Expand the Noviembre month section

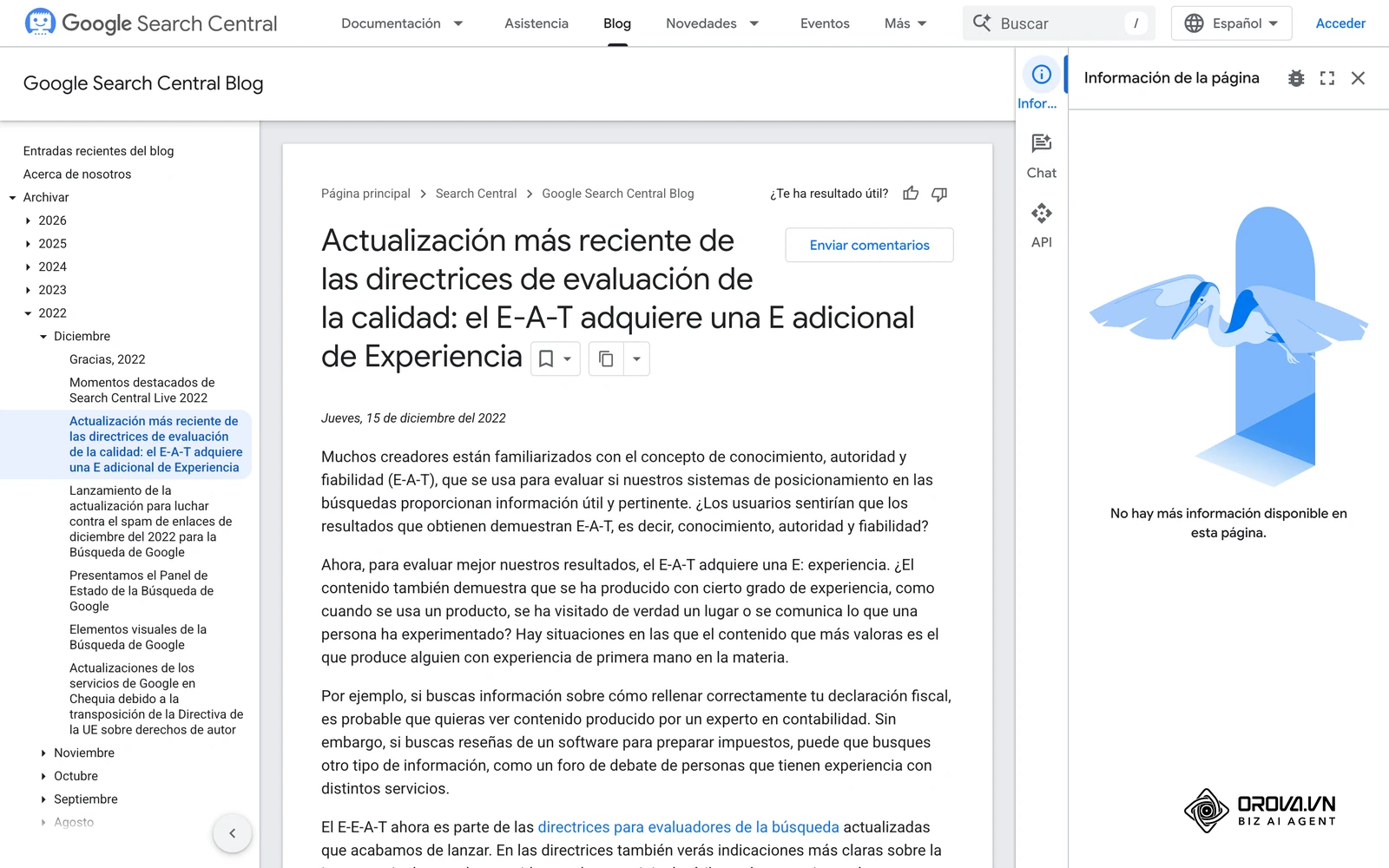pos(43,753)
